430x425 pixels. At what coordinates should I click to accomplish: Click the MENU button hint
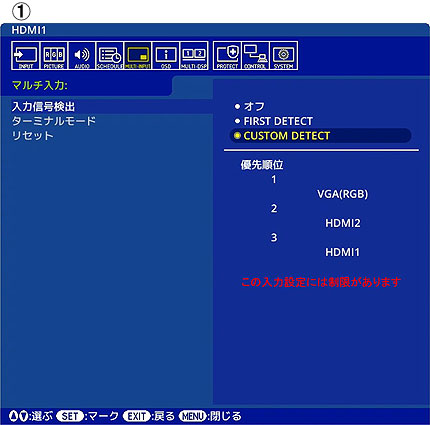(192, 416)
